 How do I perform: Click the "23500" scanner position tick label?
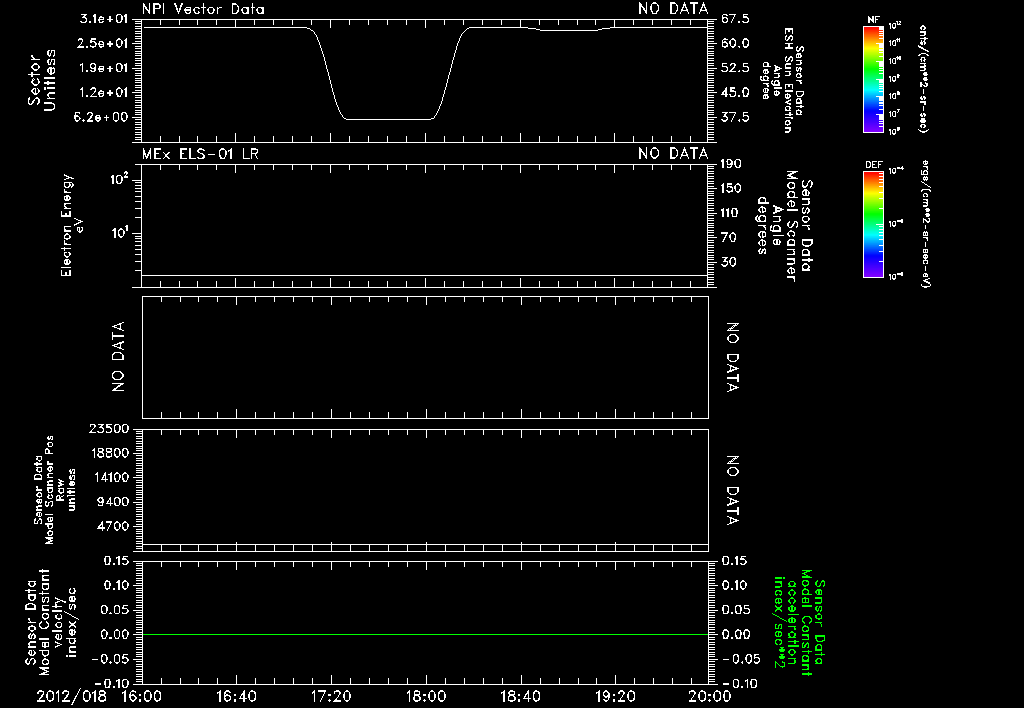coord(109,429)
